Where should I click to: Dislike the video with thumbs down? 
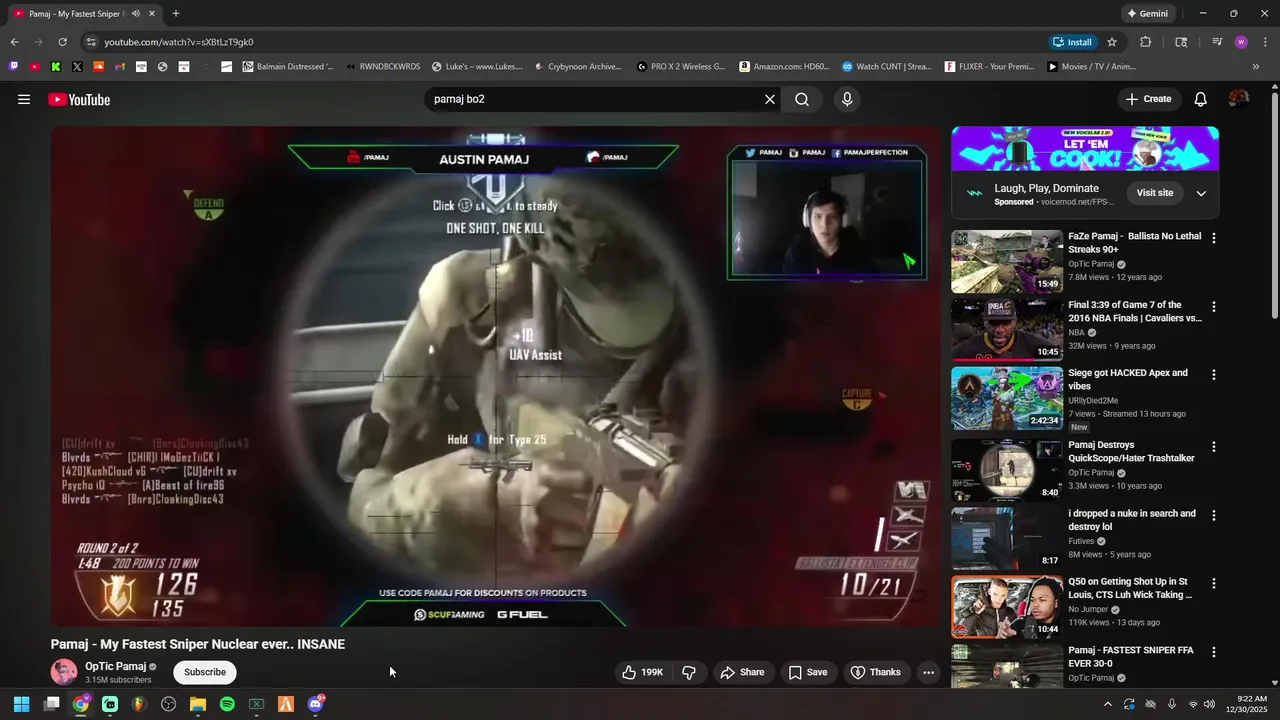click(689, 672)
